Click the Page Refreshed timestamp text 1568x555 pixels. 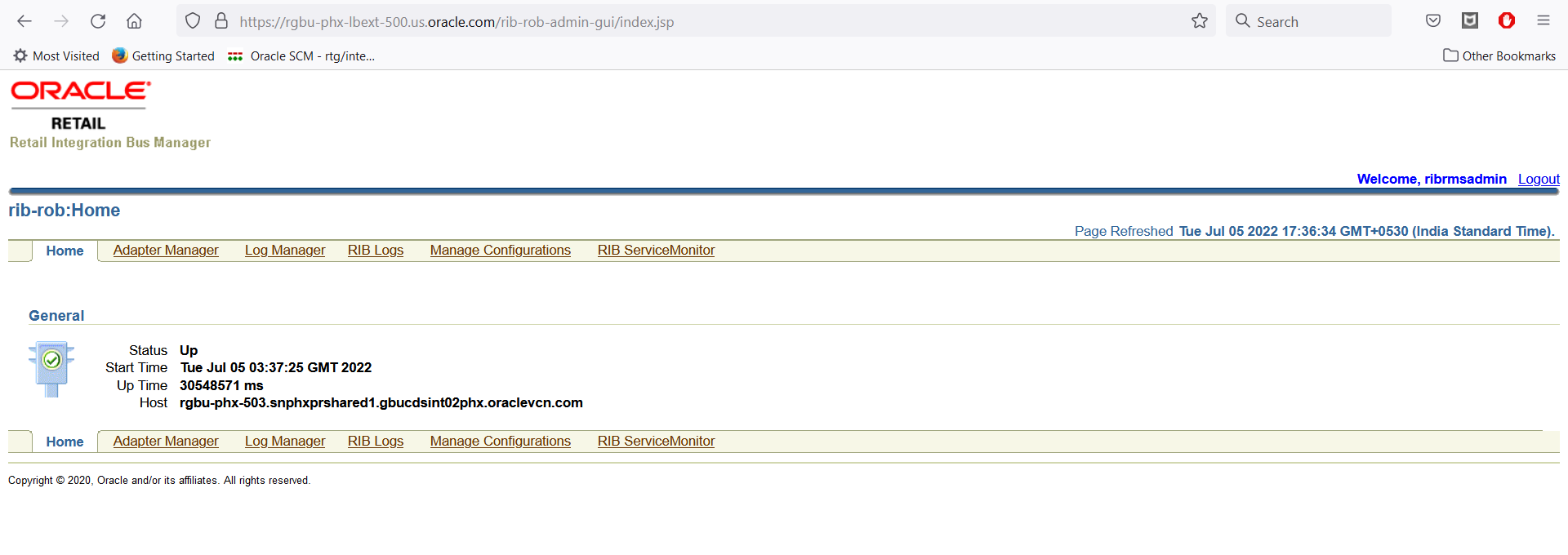(x=1315, y=231)
